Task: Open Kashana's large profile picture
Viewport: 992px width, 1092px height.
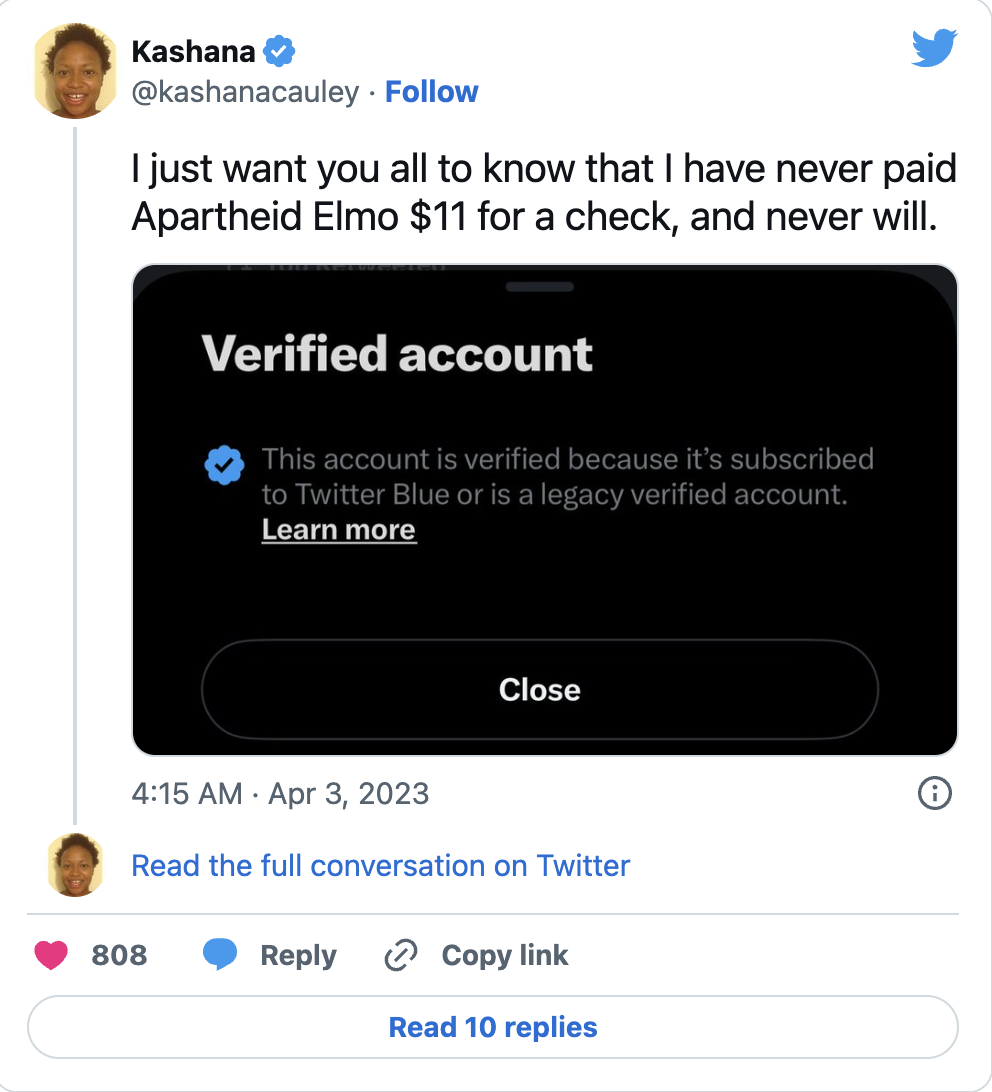Action: tap(75, 73)
